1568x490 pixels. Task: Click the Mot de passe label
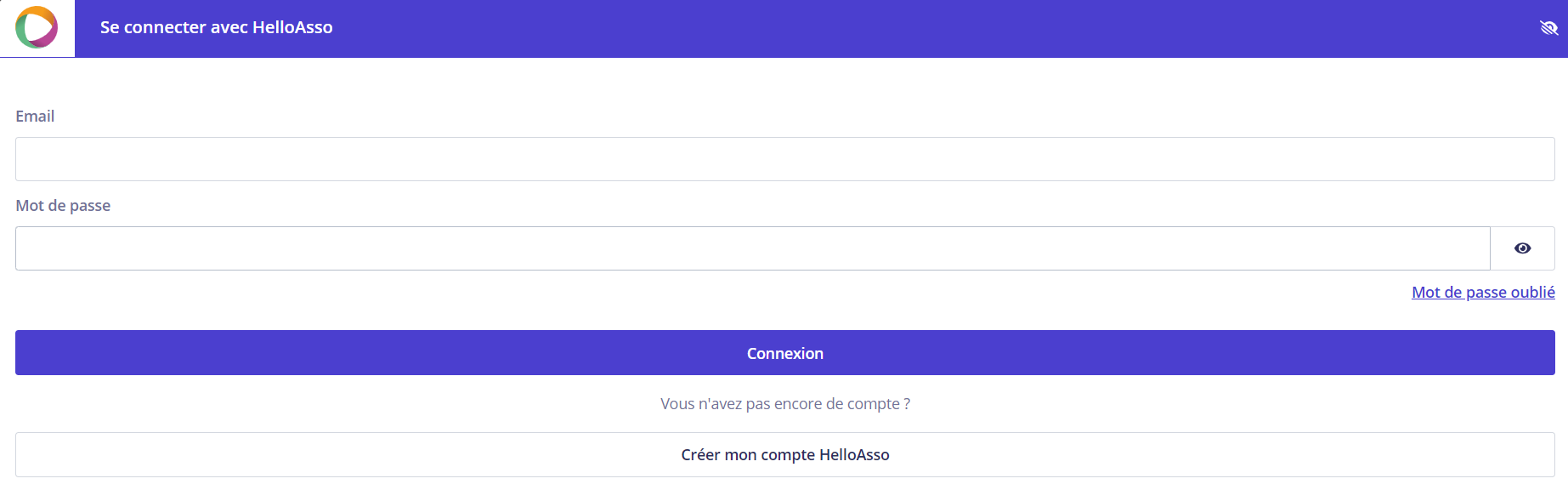[63, 206]
